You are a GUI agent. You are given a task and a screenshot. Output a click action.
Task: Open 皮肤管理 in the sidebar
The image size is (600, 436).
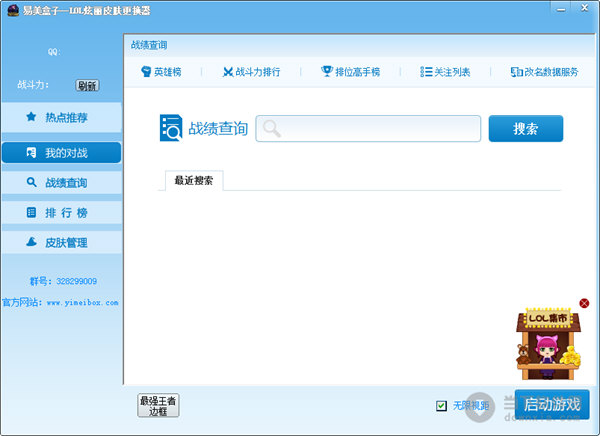62,242
